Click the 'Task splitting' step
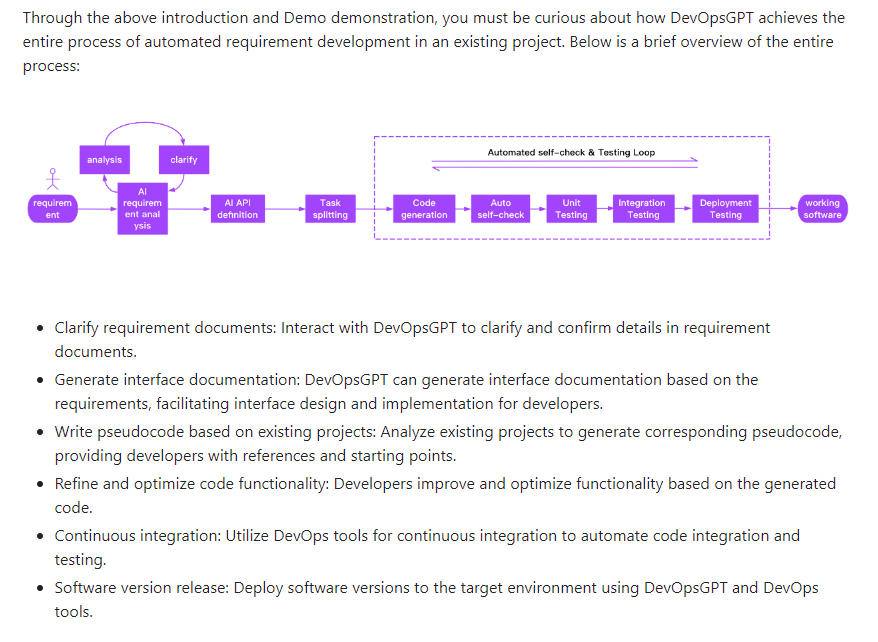This screenshot has height=642, width=878. pyautogui.click(x=330, y=209)
